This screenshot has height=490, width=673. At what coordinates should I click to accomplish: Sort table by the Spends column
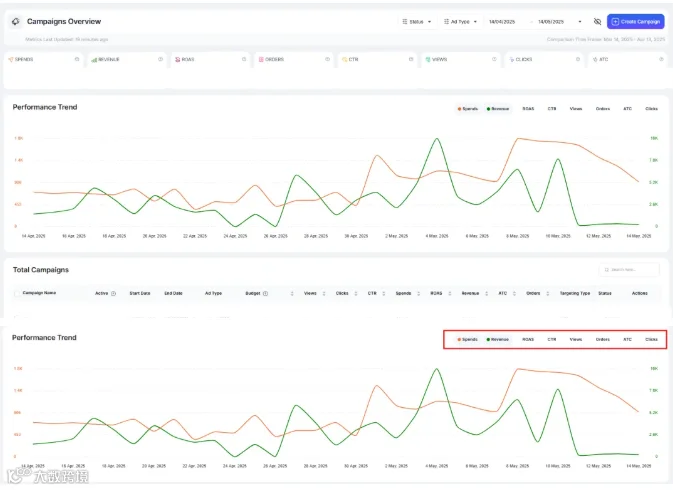418,293
